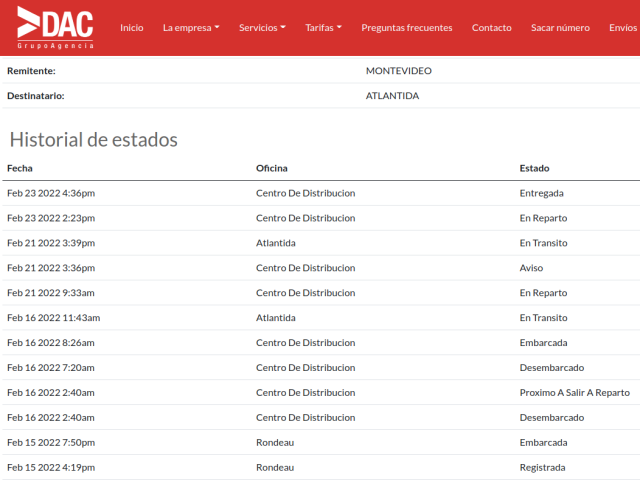Select date Feb 21 2022 9:33am
The image size is (640, 492).
click(51, 293)
